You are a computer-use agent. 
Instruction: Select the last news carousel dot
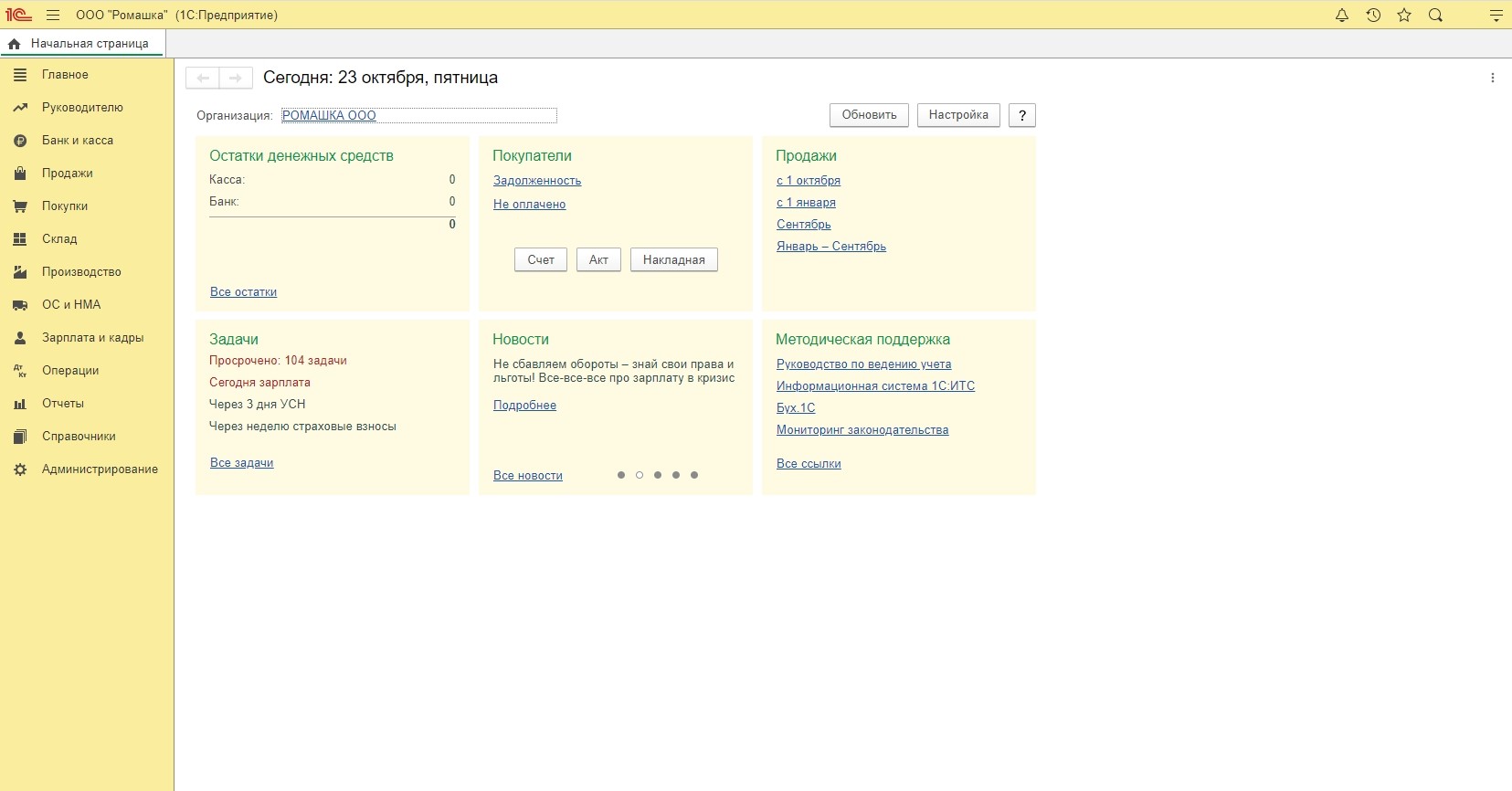[x=694, y=475]
